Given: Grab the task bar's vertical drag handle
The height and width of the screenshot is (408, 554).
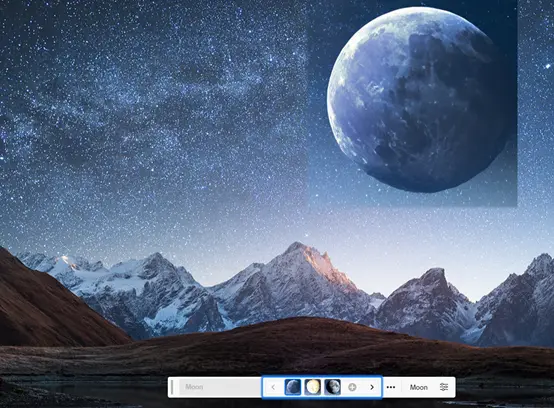Looking at the screenshot, I should click(x=172, y=387).
